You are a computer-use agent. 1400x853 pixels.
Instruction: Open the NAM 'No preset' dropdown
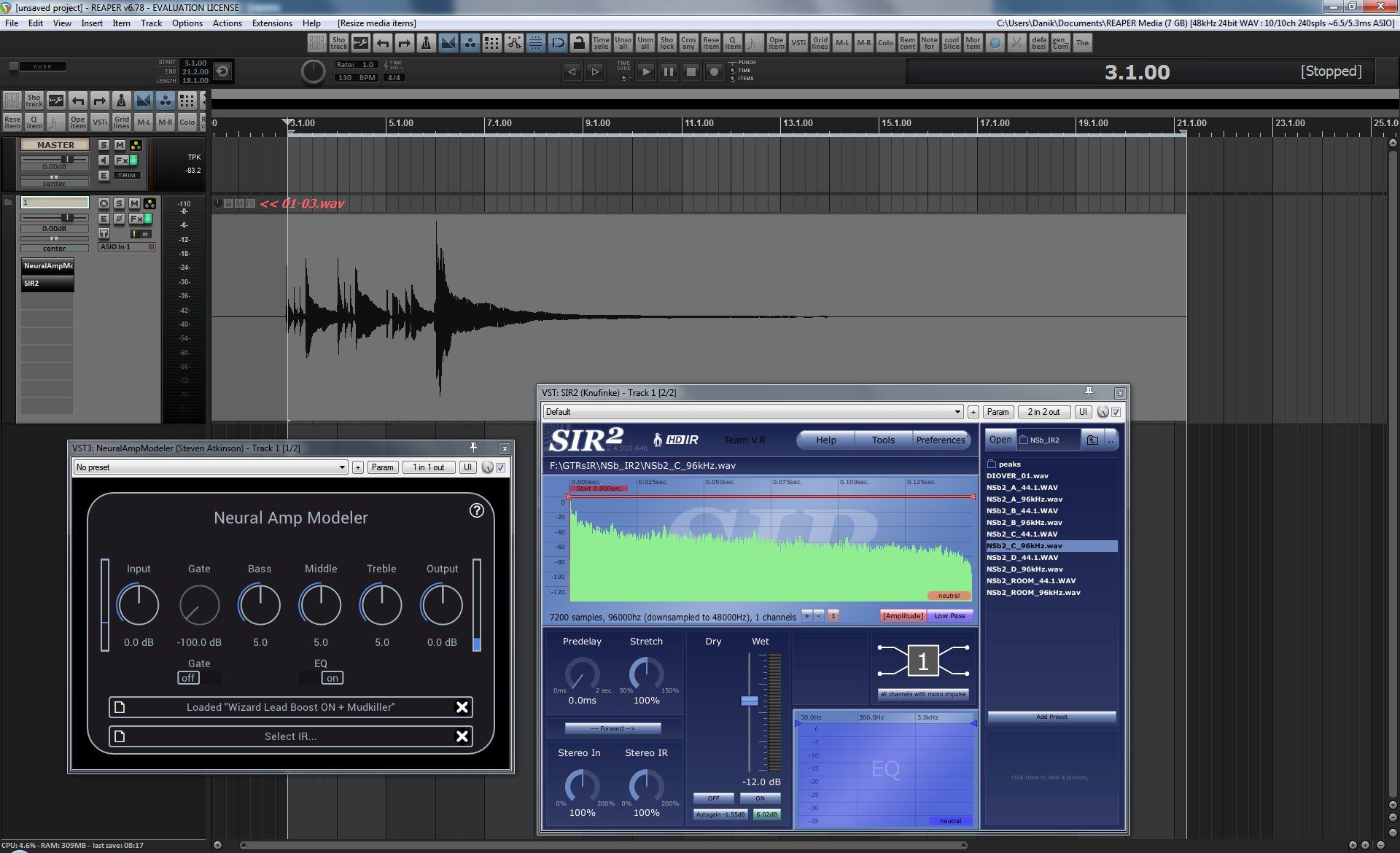210,467
